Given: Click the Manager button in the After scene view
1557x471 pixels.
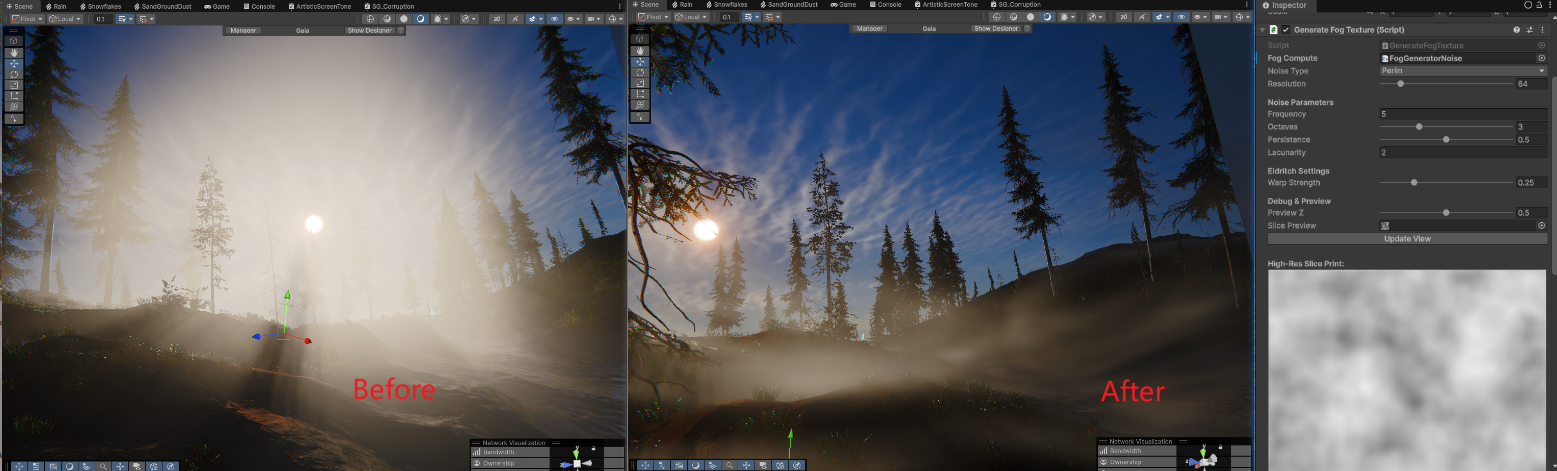Looking at the screenshot, I should [x=870, y=28].
